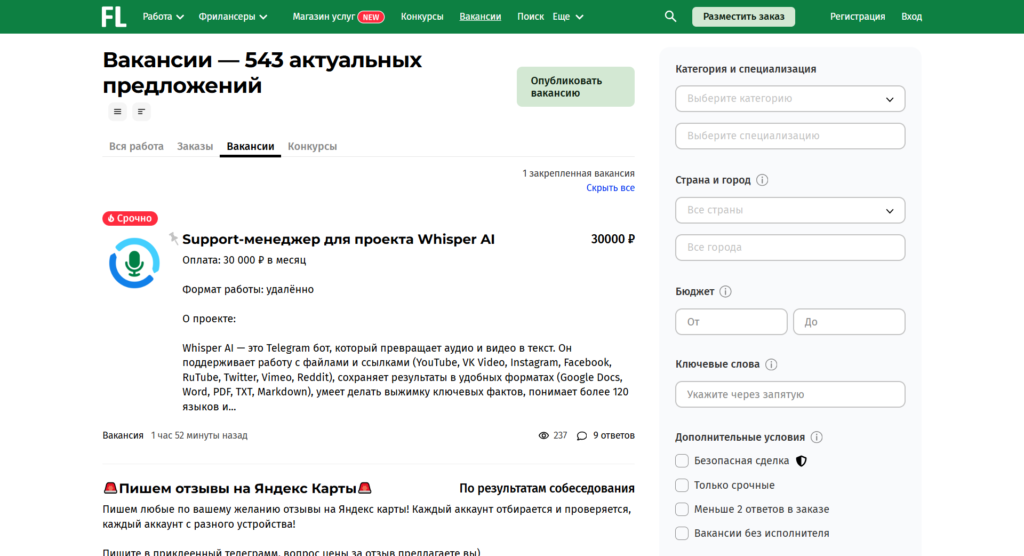
Task: Click the 1 час 52 минуты назад timestamp
Action: point(199,436)
